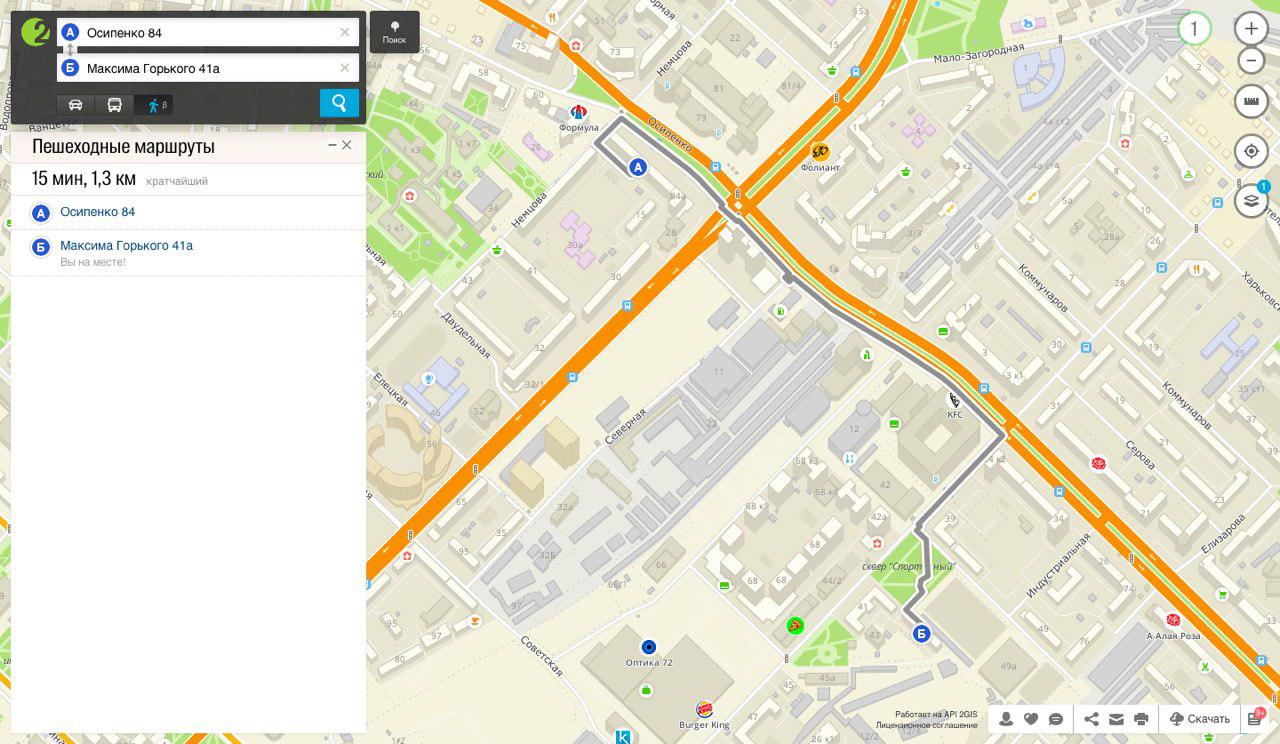Image resolution: width=1280 pixels, height=744 pixels.
Task: Switch to public transport bus mode
Action: (x=115, y=105)
